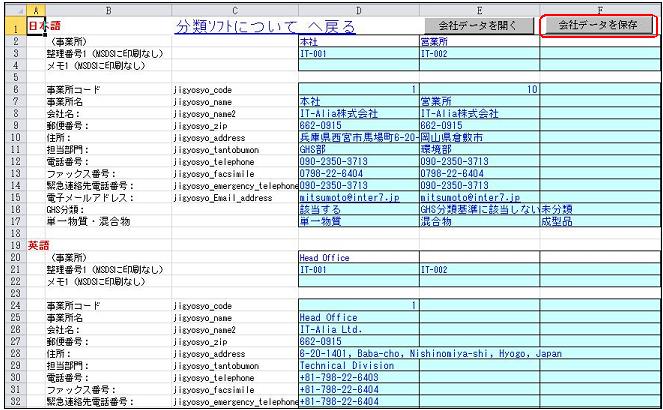This screenshot has width=663, height=410.
Task: Click the cell containing 10 in row 6
Action: coord(479,89)
